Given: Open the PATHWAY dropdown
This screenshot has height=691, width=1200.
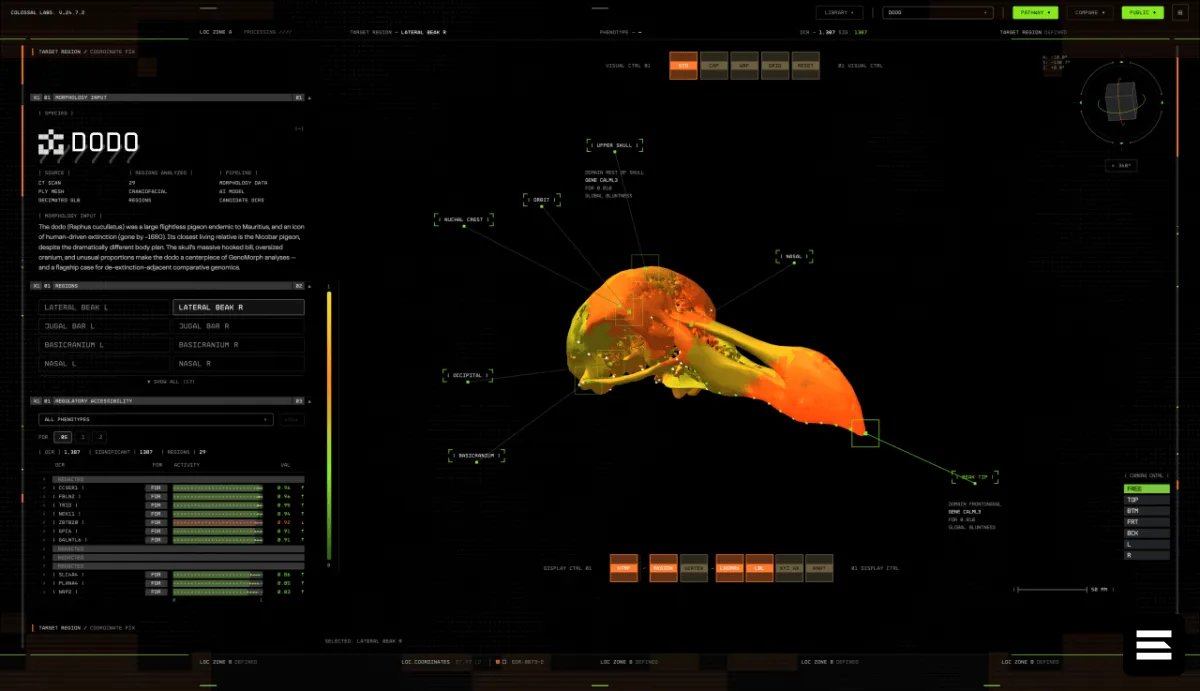Looking at the screenshot, I should point(1035,13).
